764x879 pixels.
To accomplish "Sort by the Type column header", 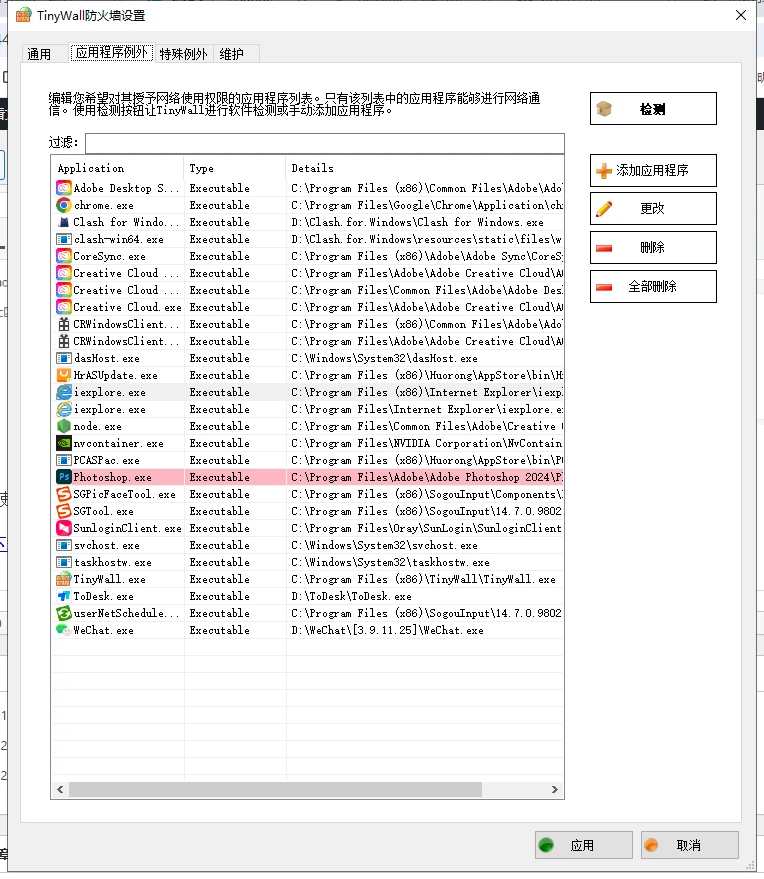I will click(235, 168).
